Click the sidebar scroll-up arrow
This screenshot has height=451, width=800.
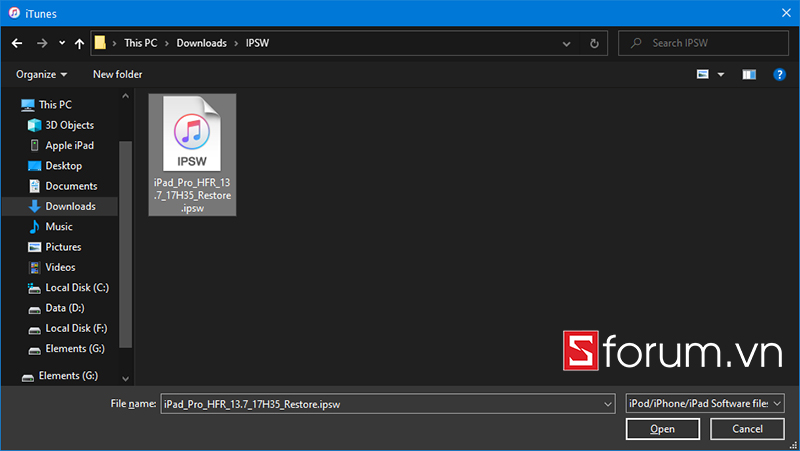pyautogui.click(x=126, y=96)
